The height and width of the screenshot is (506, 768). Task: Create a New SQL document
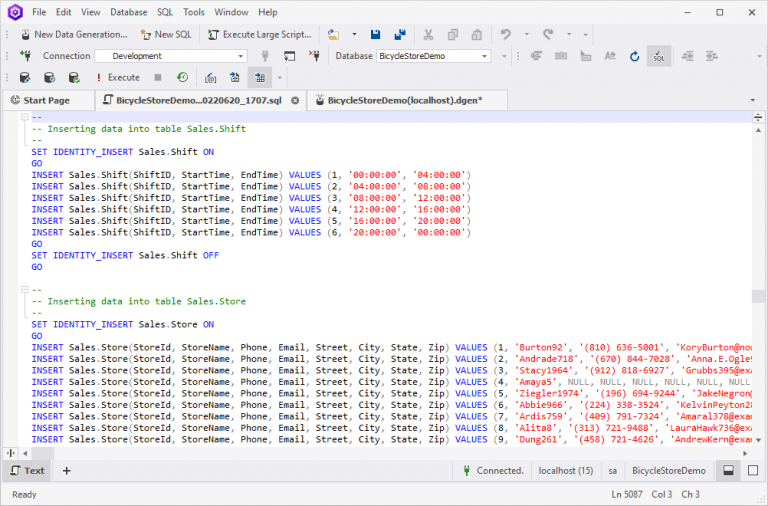(166, 34)
